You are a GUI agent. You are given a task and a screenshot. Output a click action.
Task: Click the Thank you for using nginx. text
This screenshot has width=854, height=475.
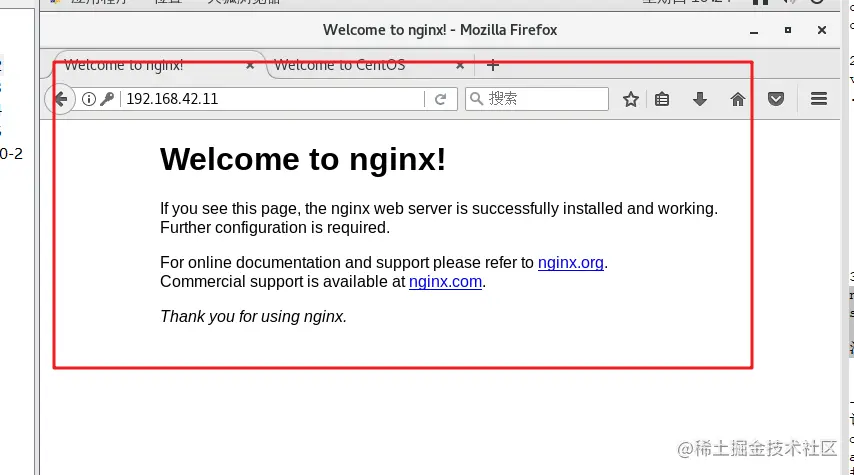point(253,316)
